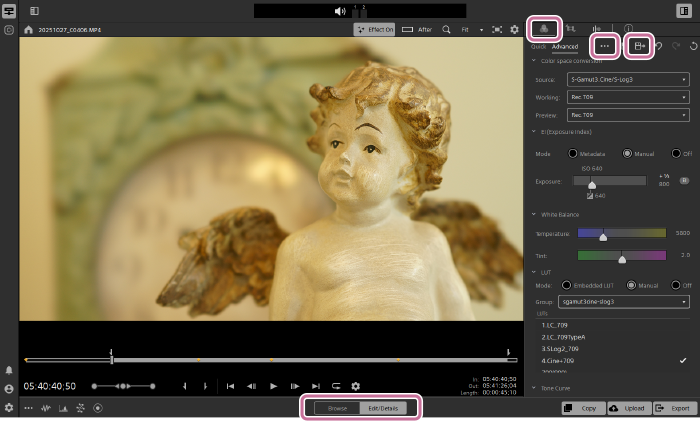Toggle the Effect On button

[x=375, y=29]
